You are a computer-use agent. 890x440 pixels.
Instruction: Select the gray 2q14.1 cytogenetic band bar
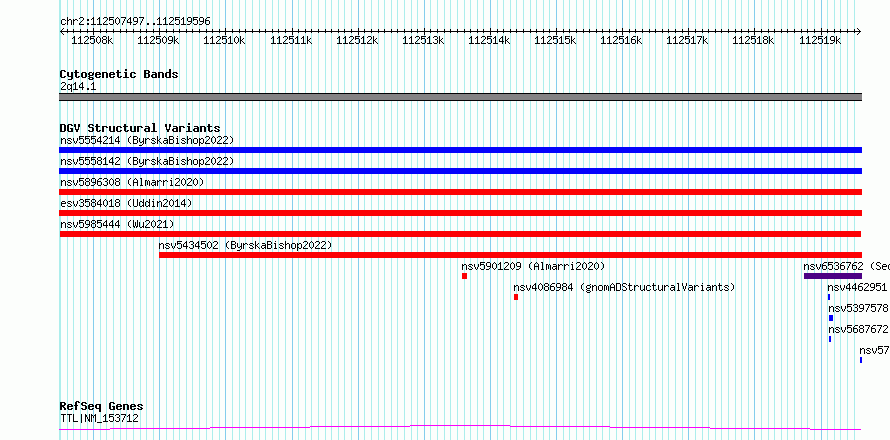(460, 97)
